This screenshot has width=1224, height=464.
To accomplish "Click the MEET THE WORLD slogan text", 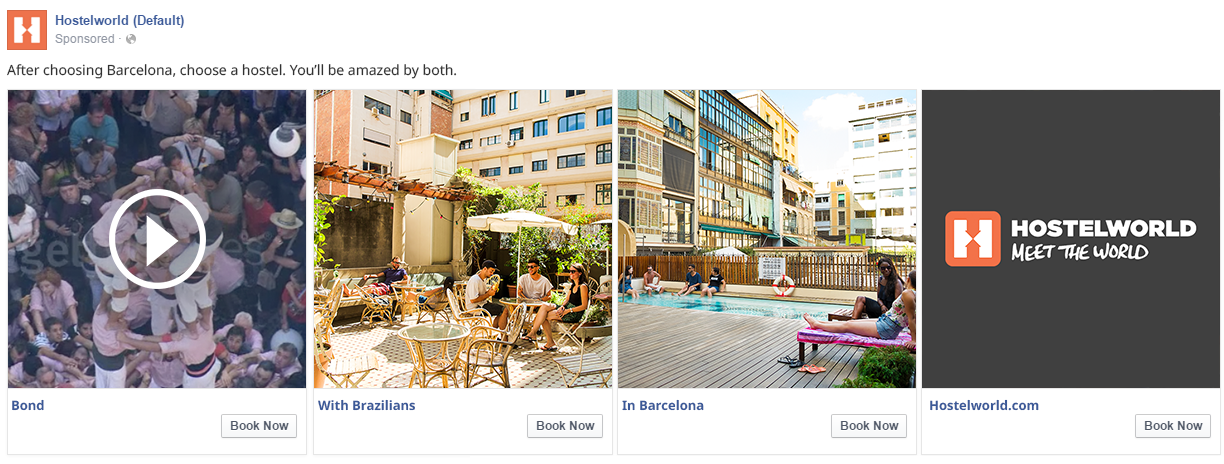I will point(1079,252).
